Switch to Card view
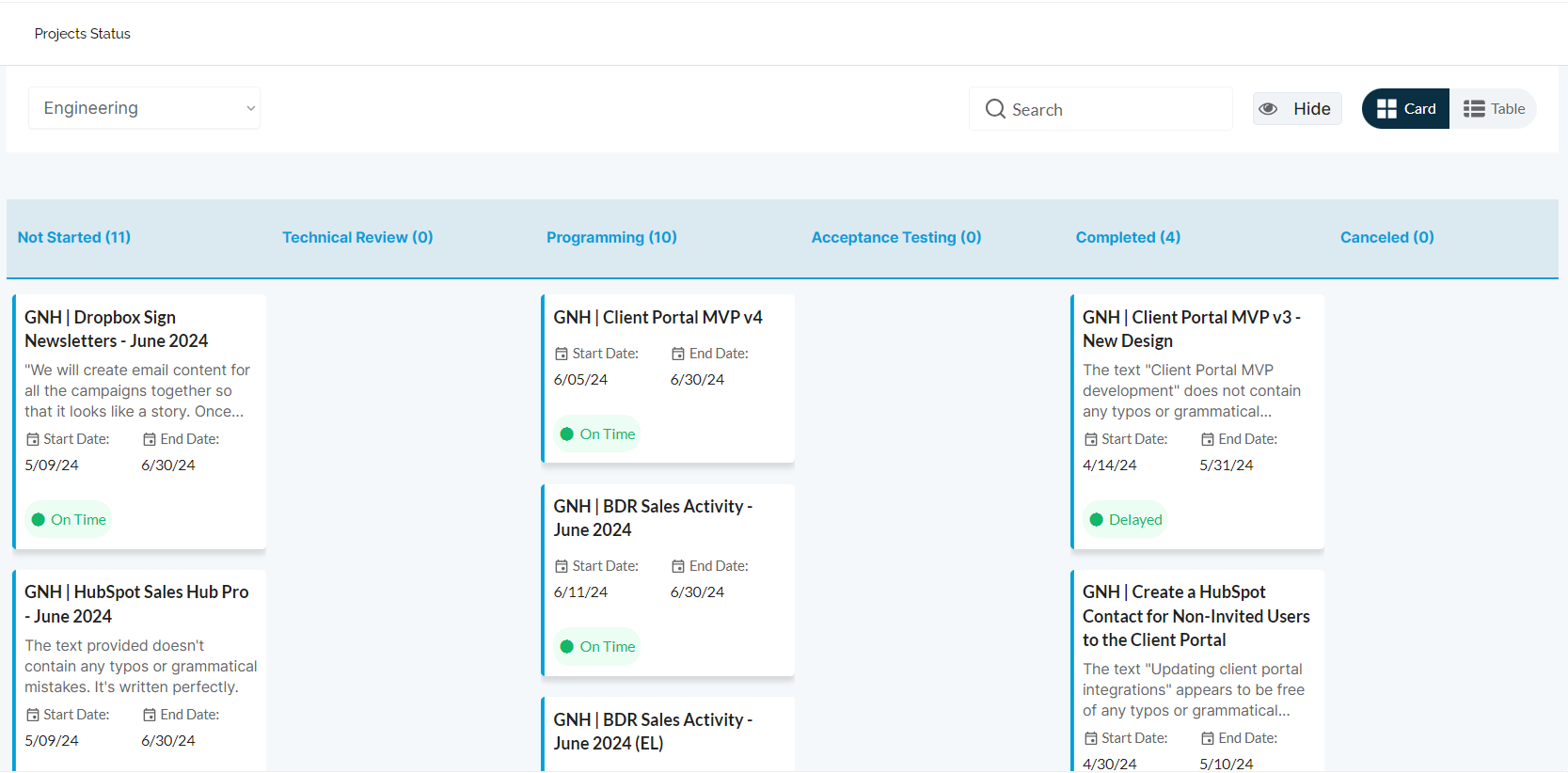The image size is (1568, 773). click(x=1405, y=109)
